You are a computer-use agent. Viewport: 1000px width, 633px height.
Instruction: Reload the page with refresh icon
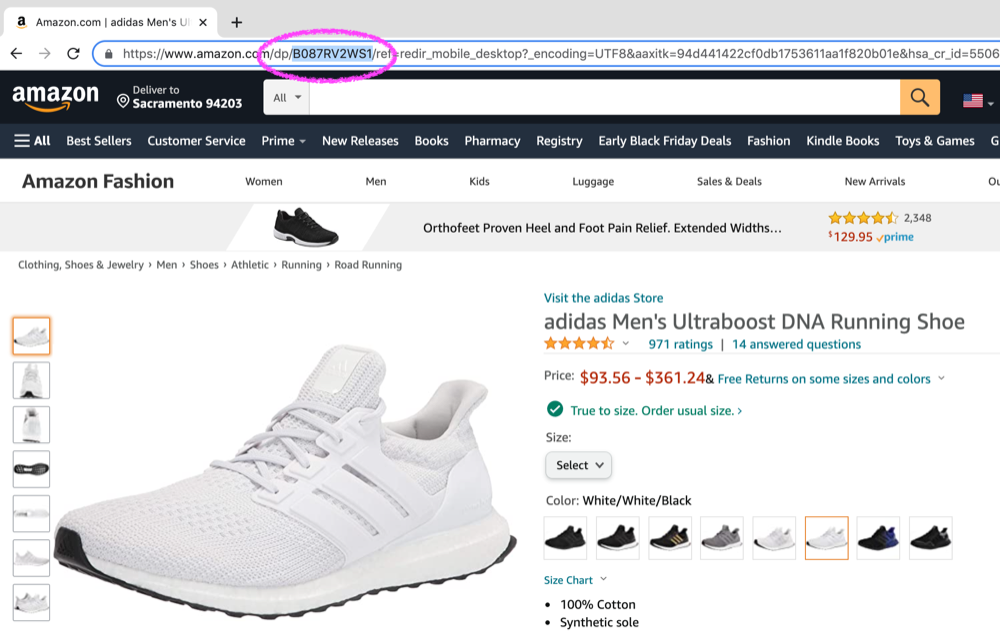(73, 54)
